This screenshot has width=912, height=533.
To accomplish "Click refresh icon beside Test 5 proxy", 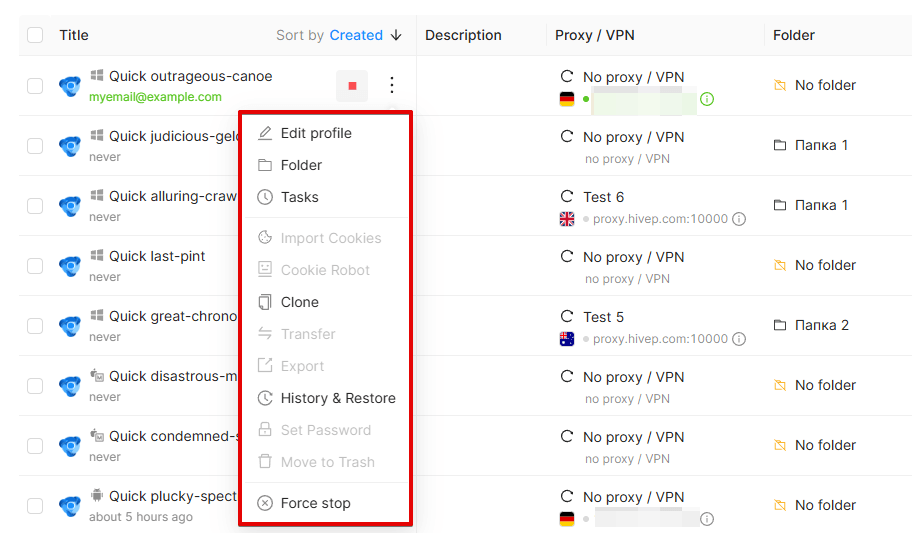I will 567,317.
